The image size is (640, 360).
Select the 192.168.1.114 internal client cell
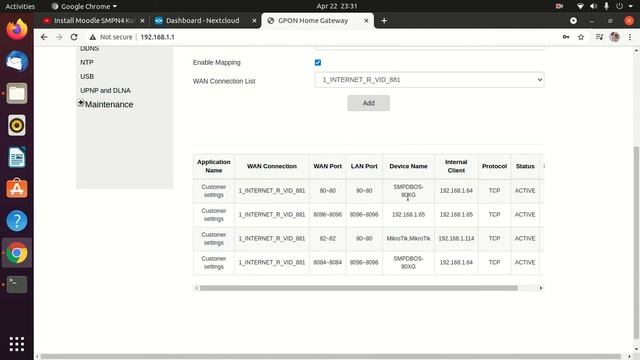click(456, 238)
